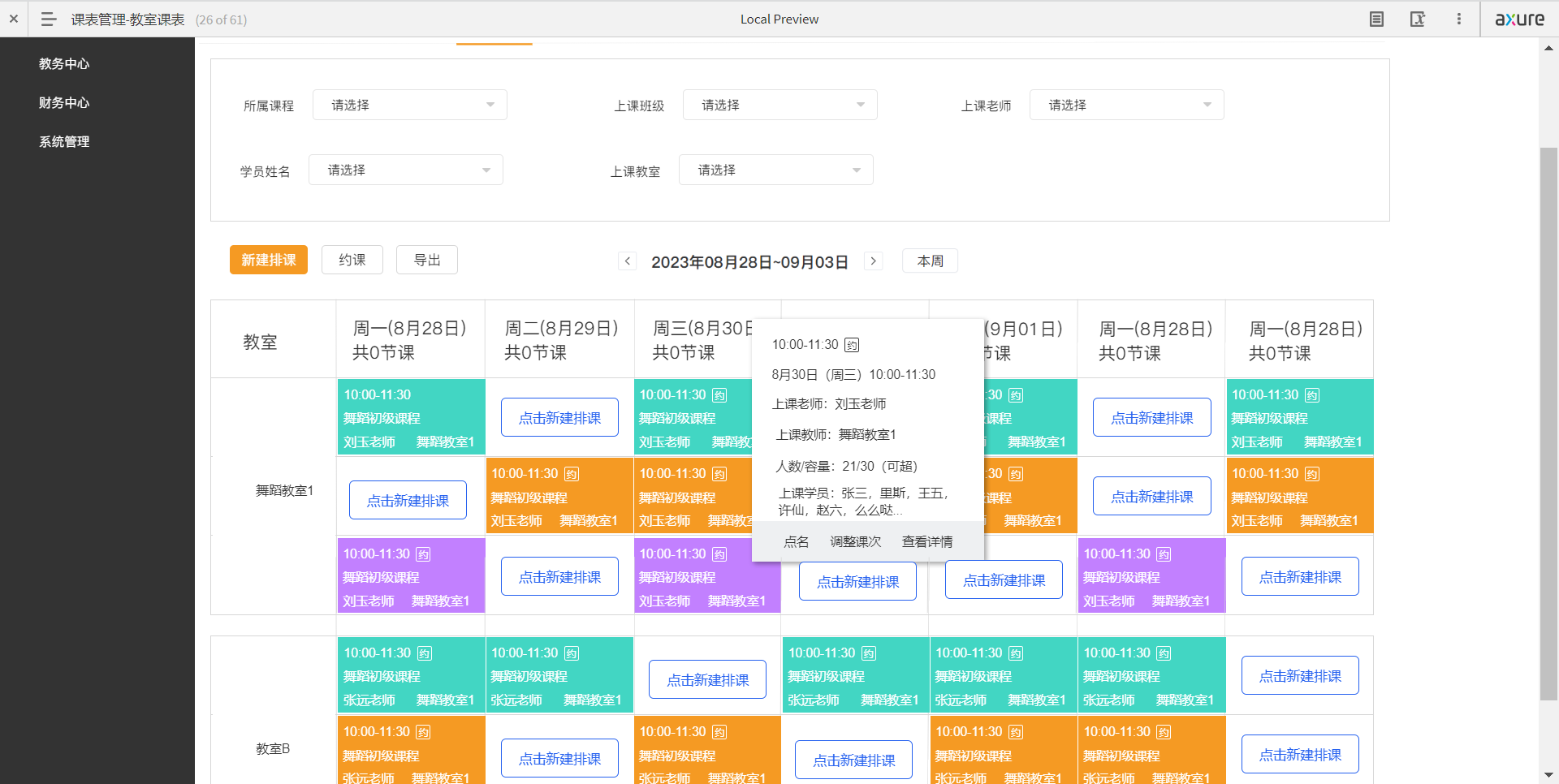Expand the 学员姓名 dropdown
Image resolution: width=1559 pixels, height=784 pixels.
[406, 170]
